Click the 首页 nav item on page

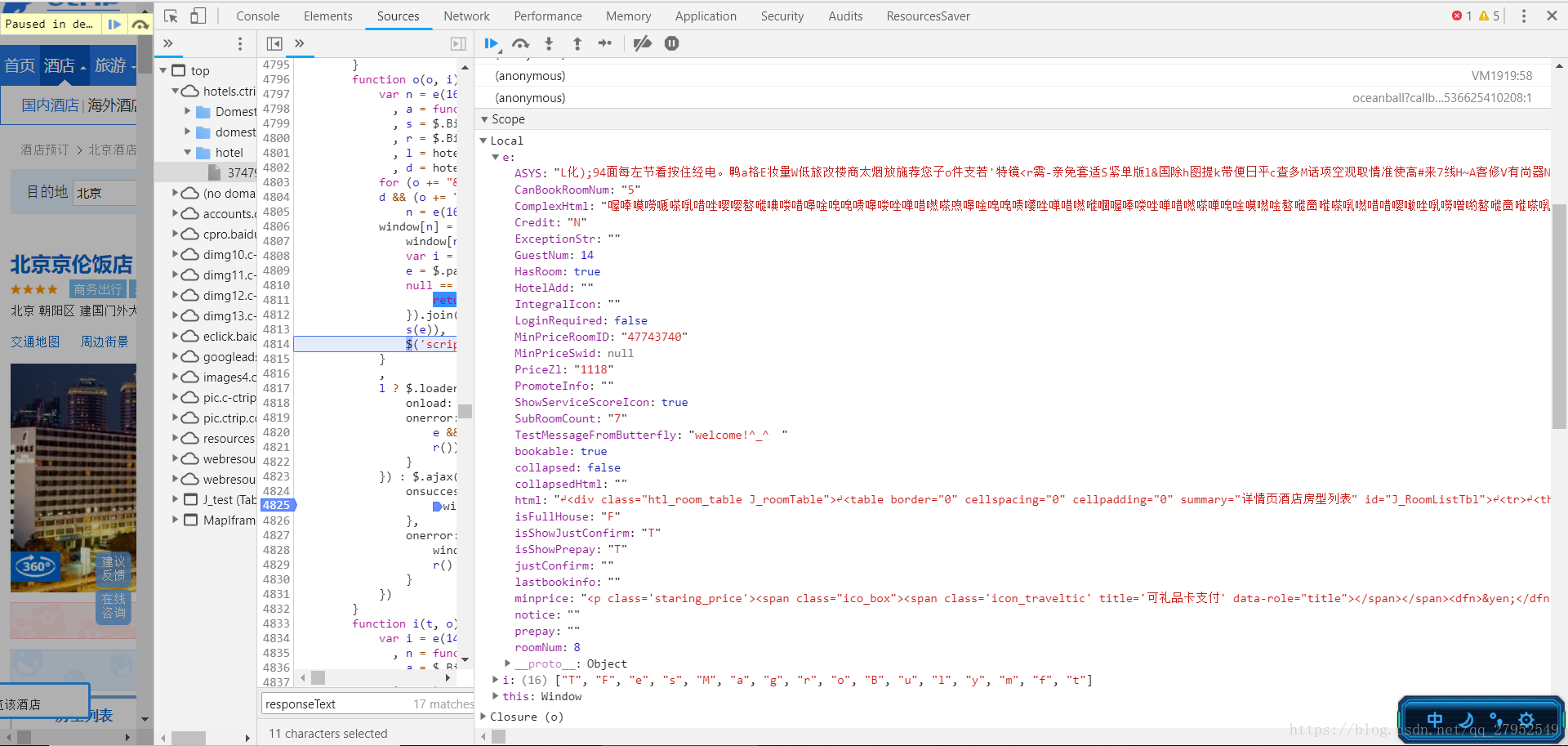pos(20,65)
